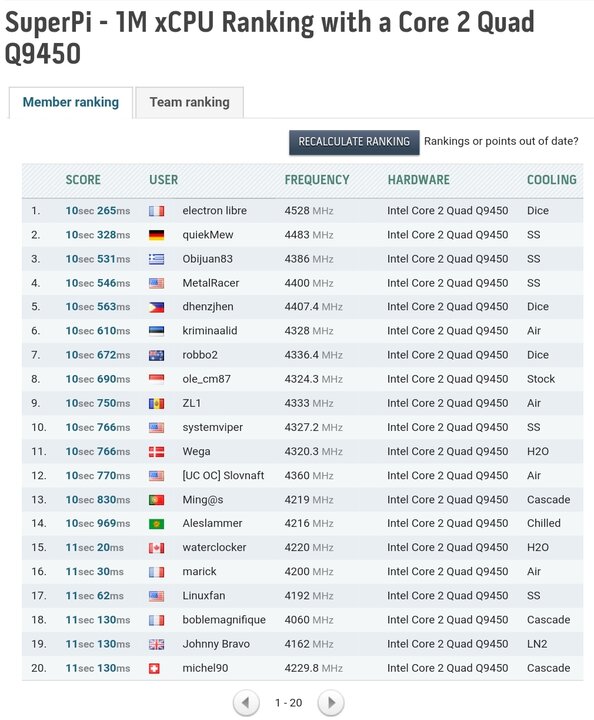
Task: Sort by the Cooling column header
Action: (551, 180)
